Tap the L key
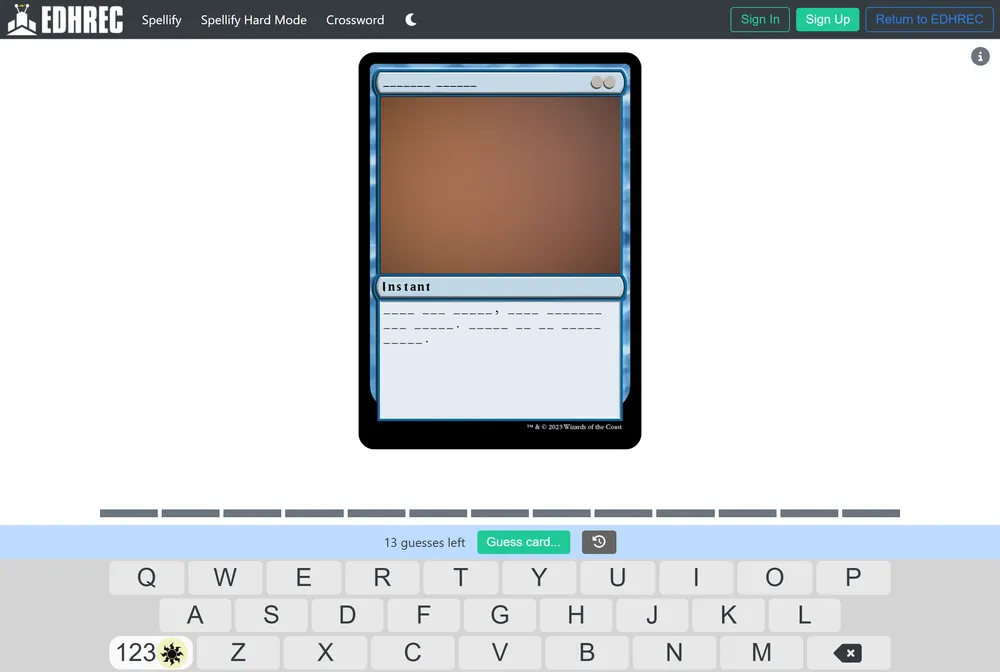1000x672 pixels. coord(804,615)
